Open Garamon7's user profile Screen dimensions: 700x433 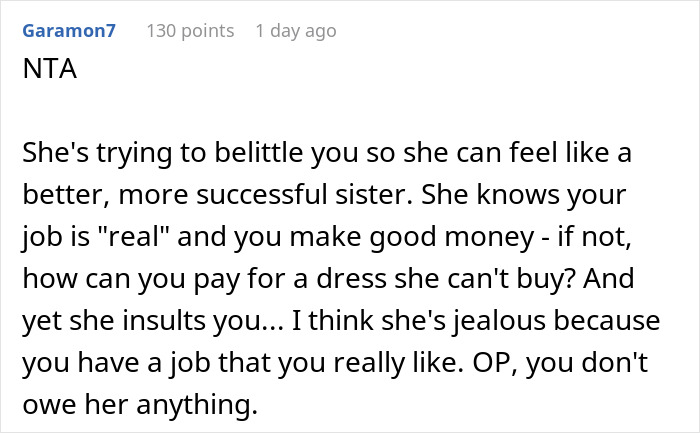[x=68, y=31]
